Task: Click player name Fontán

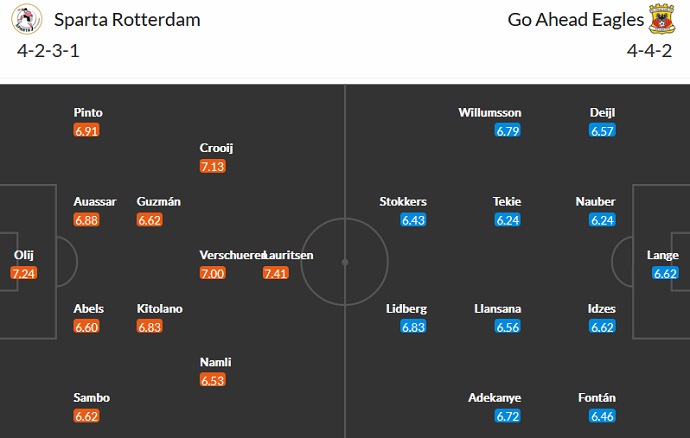Action: (x=597, y=397)
